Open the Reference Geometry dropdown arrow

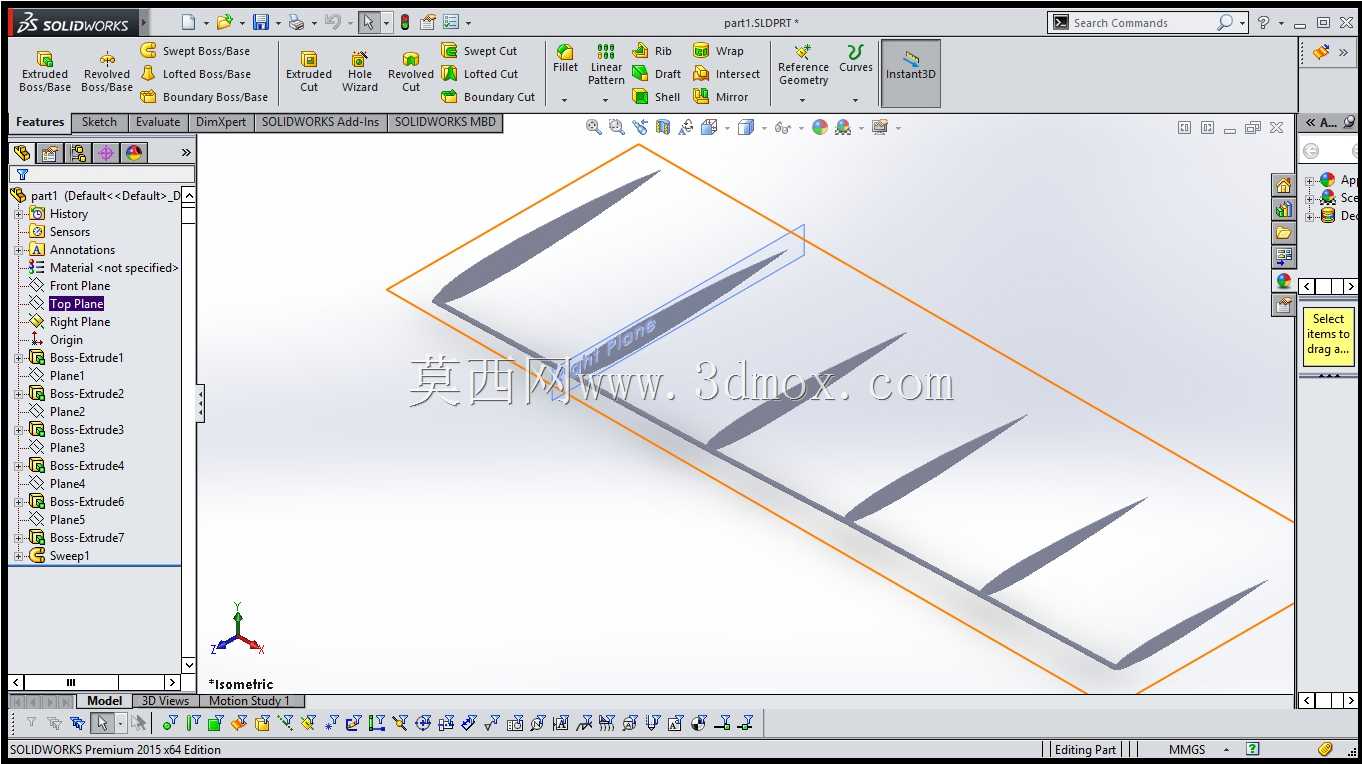[x=803, y=99]
